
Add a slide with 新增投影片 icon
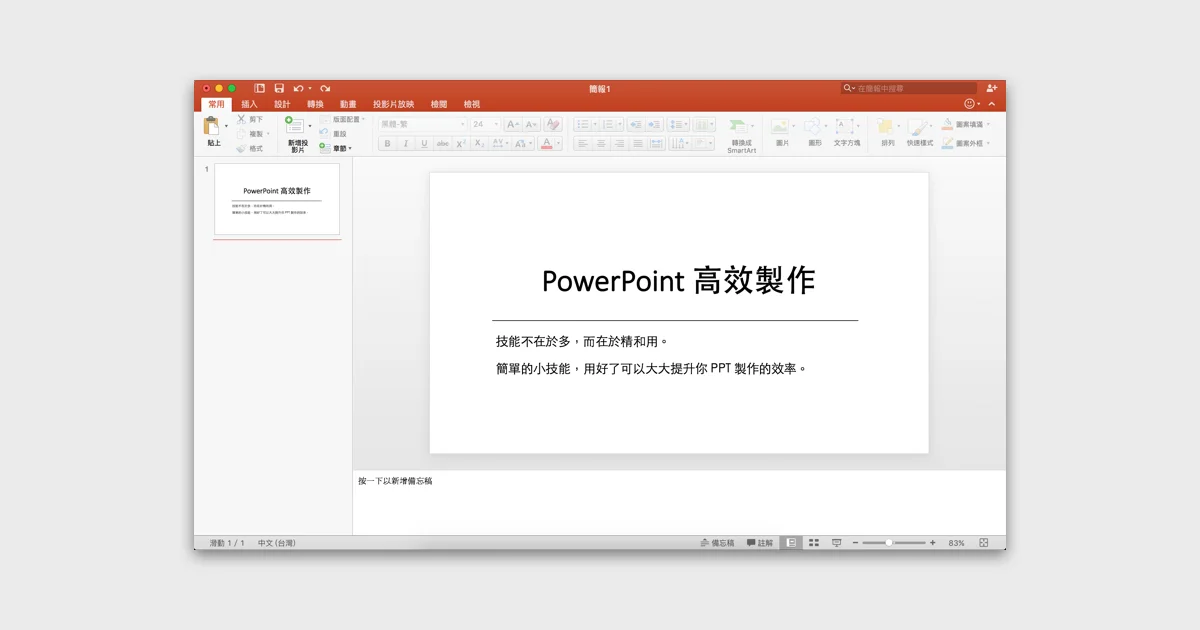tap(295, 126)
